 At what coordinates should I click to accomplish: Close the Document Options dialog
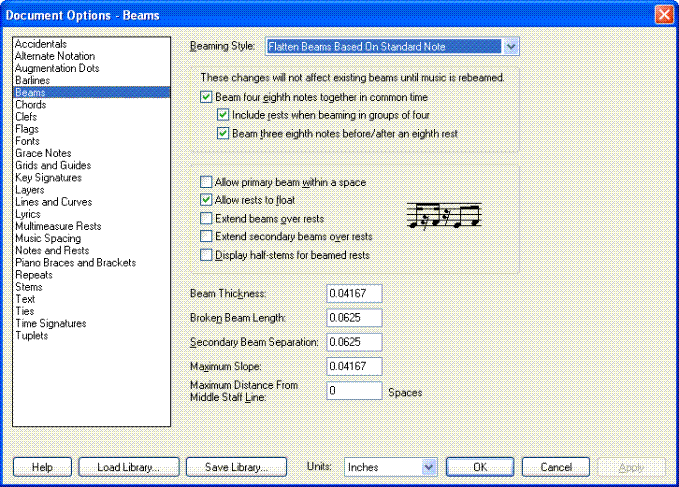(x=663, y=14)
